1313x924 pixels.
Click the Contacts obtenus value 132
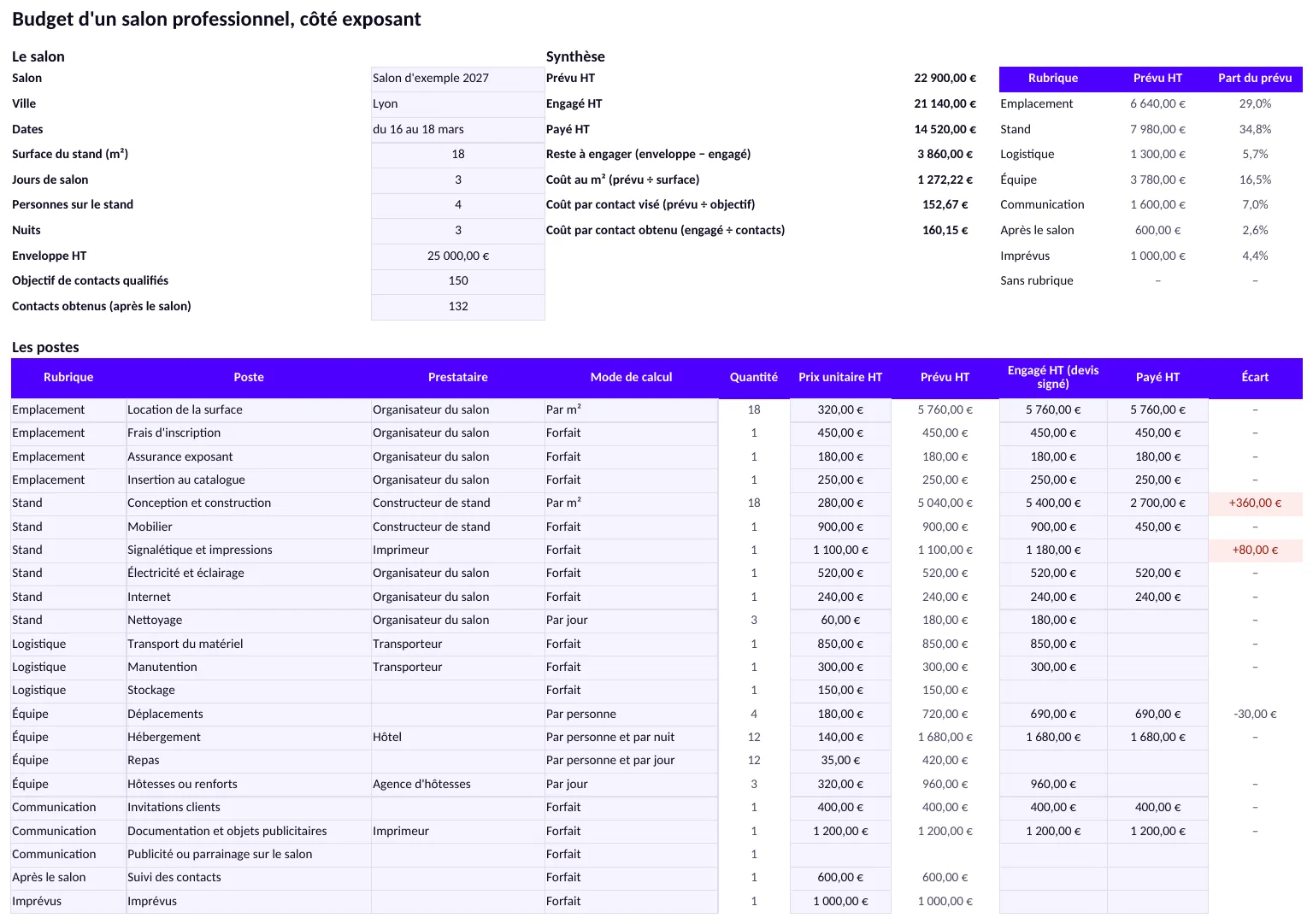pyautogui.click(x=458, y=306)
